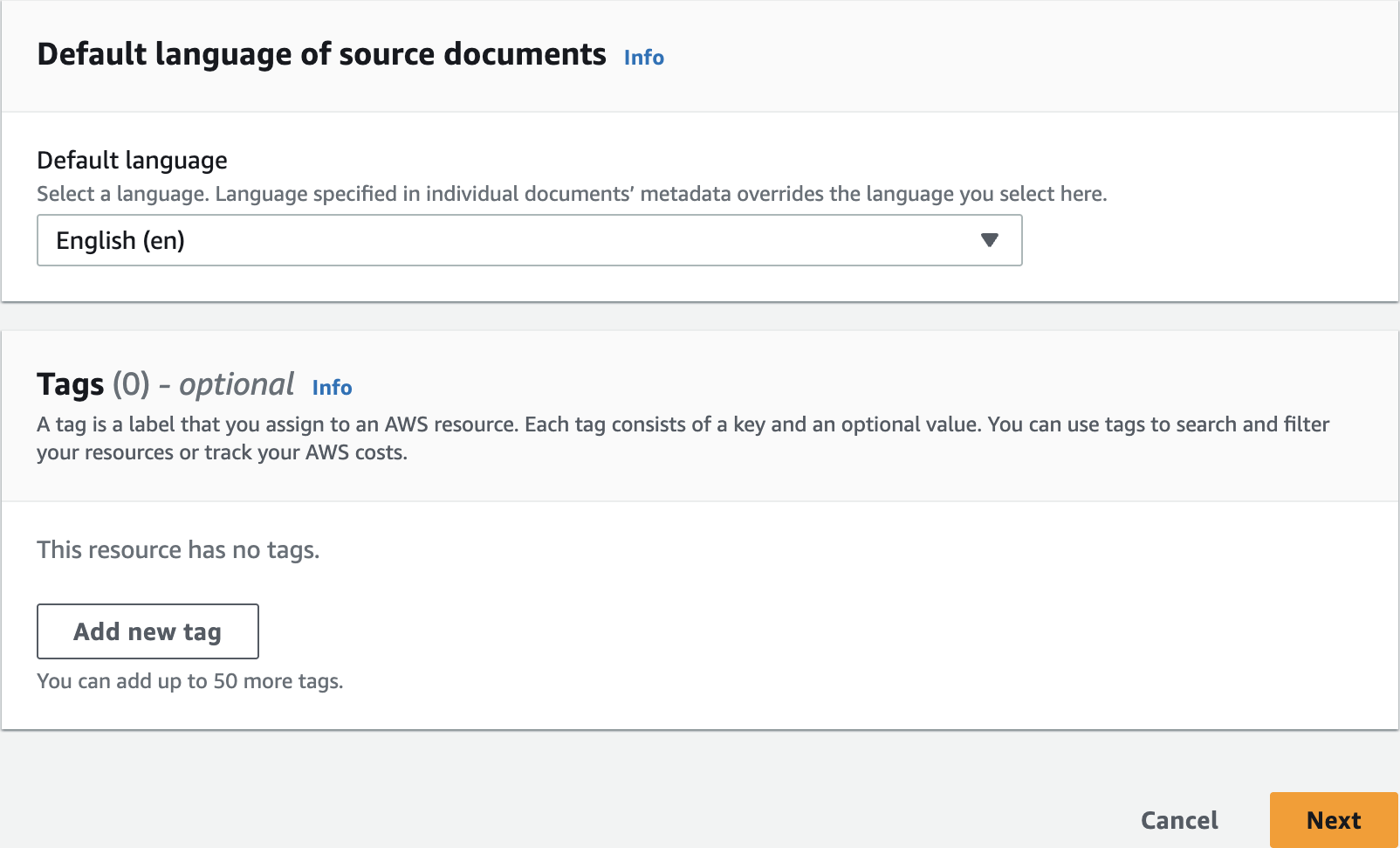Cancel the configuration wizard
Viewport: 1400px width, 848px height.
click(1179, 820)
